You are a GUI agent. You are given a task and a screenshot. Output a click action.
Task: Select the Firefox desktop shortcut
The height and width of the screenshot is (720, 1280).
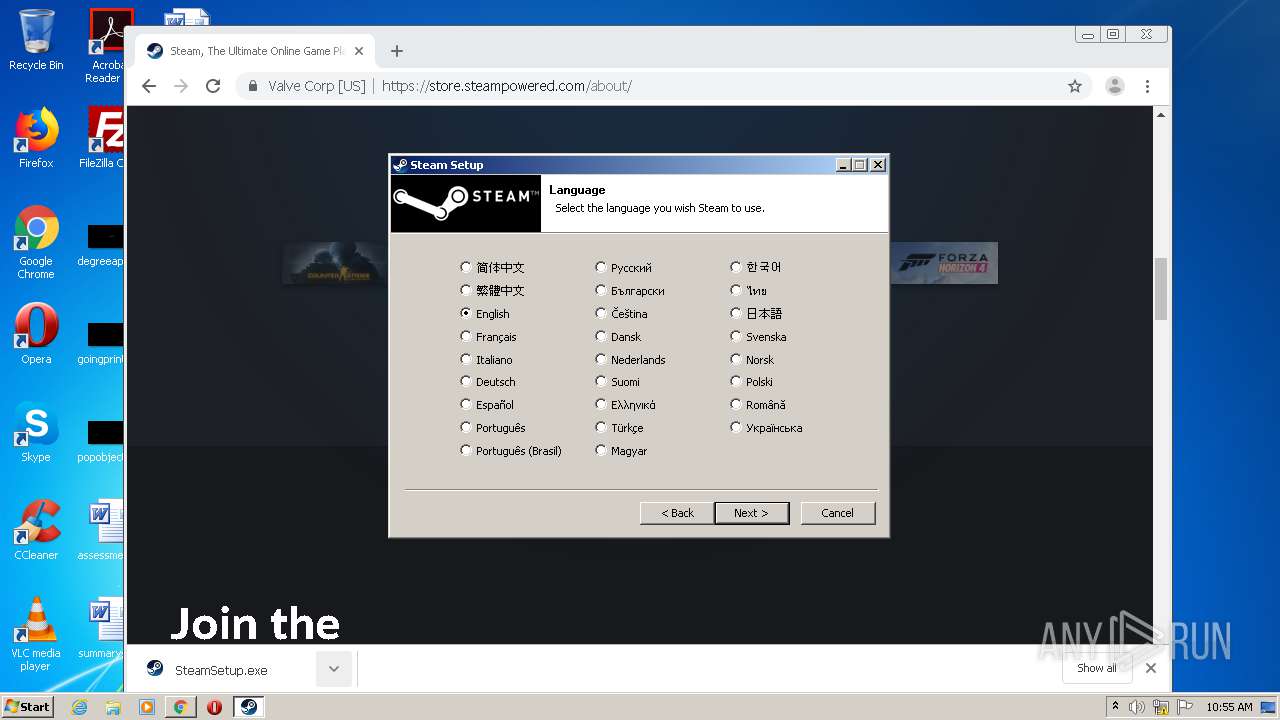coord(36,138)
